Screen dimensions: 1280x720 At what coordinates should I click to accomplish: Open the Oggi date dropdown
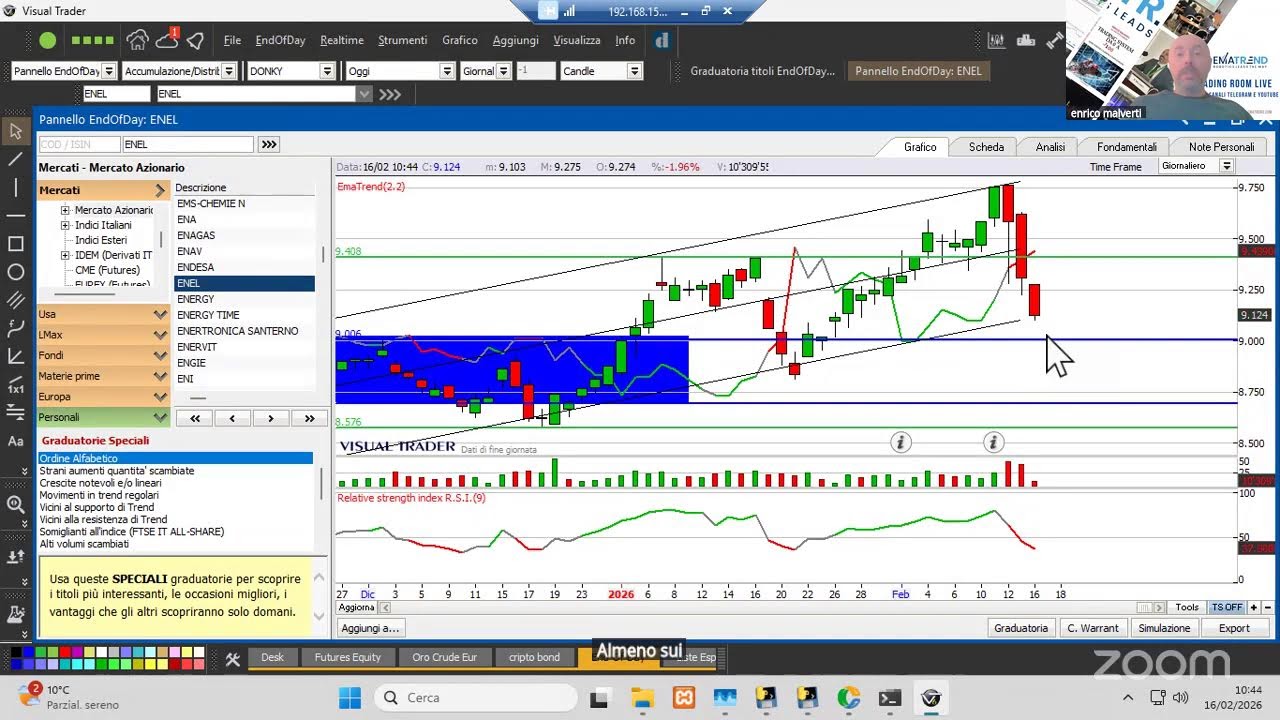click(x=447, y=71)
